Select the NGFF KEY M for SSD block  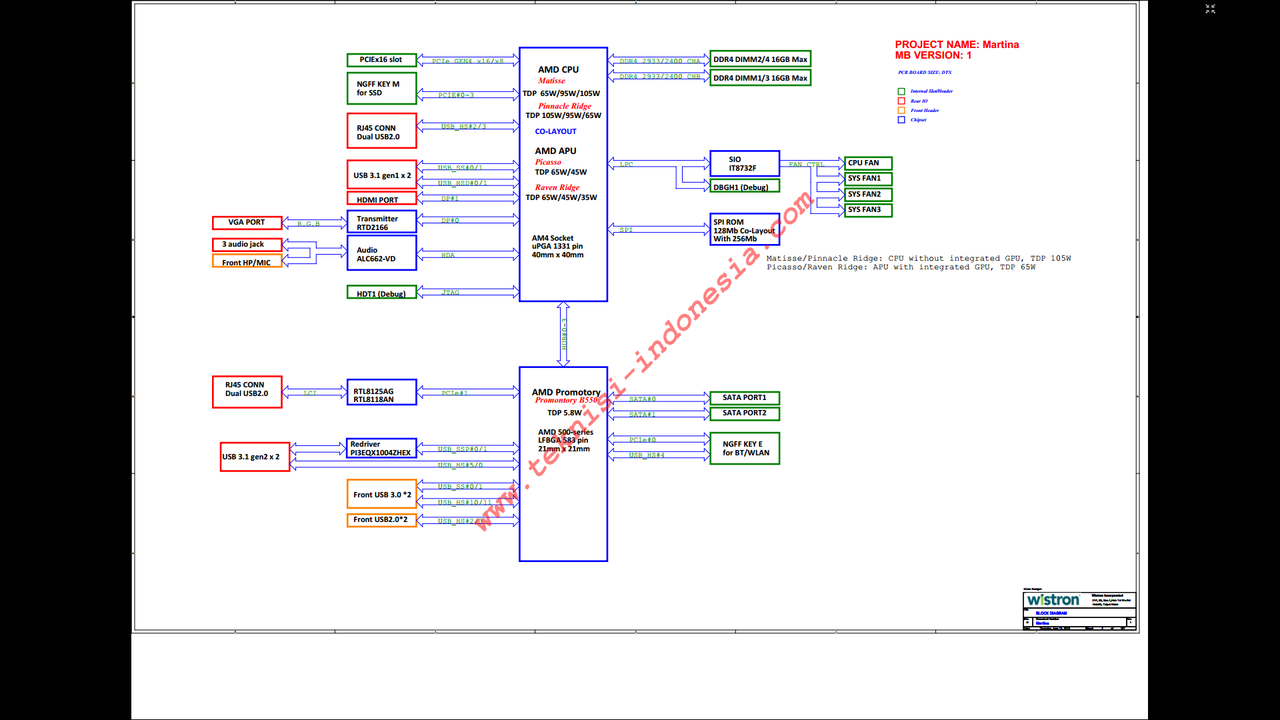tap(381, 89)
